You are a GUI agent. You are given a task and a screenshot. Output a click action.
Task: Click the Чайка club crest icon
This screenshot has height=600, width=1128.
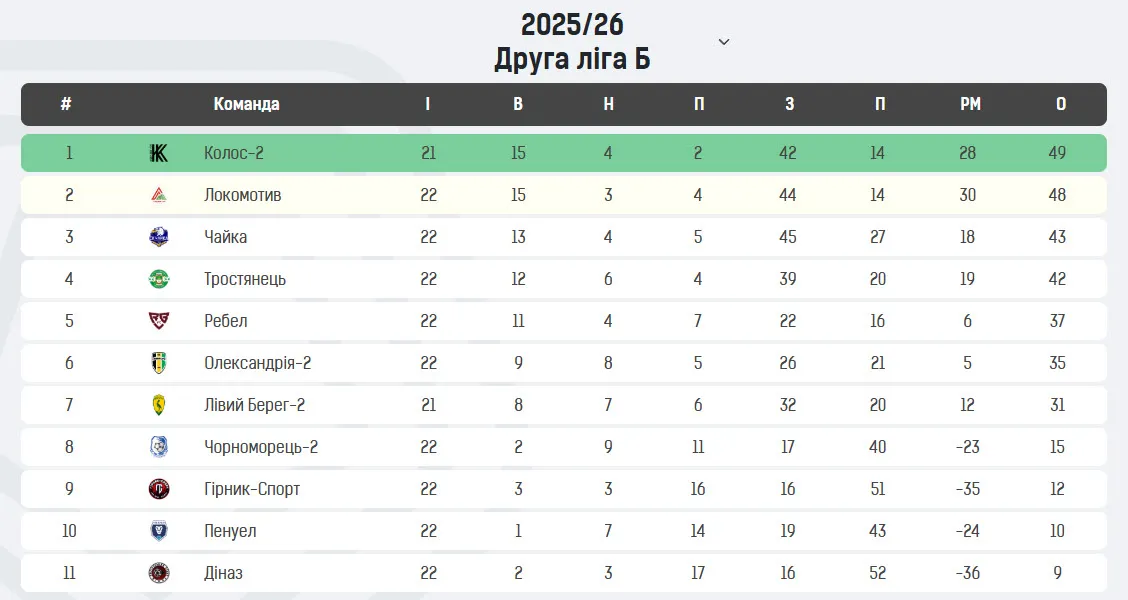[158, 237]
